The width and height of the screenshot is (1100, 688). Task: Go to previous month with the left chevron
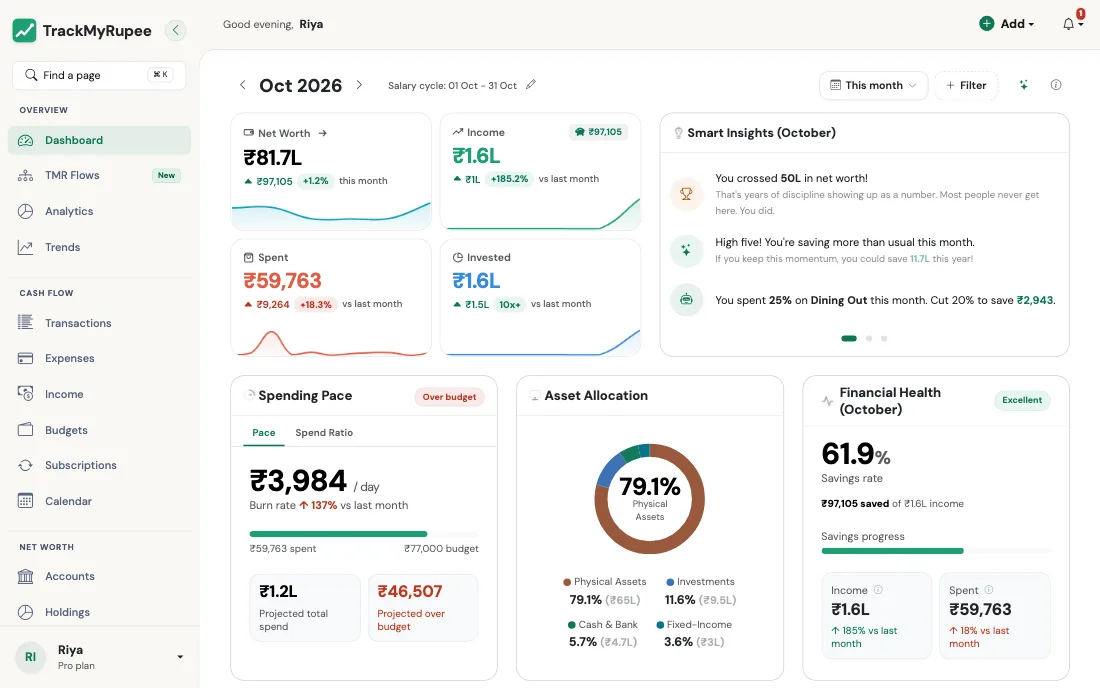[243, 85]
